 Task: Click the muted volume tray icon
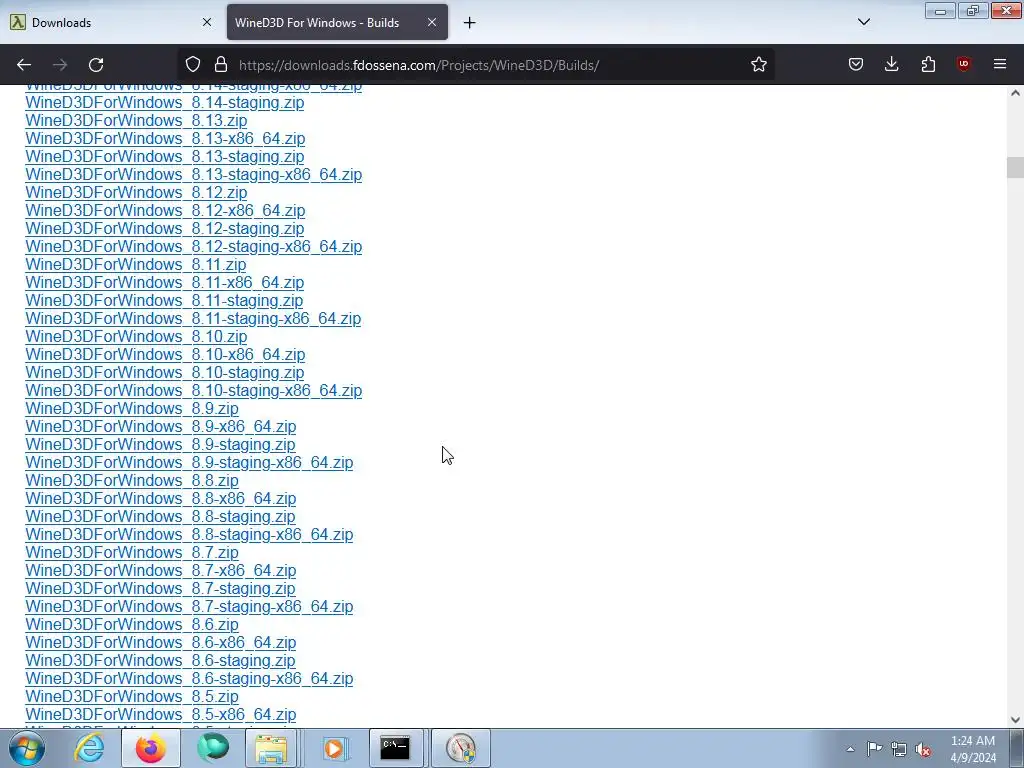[923, 749]
